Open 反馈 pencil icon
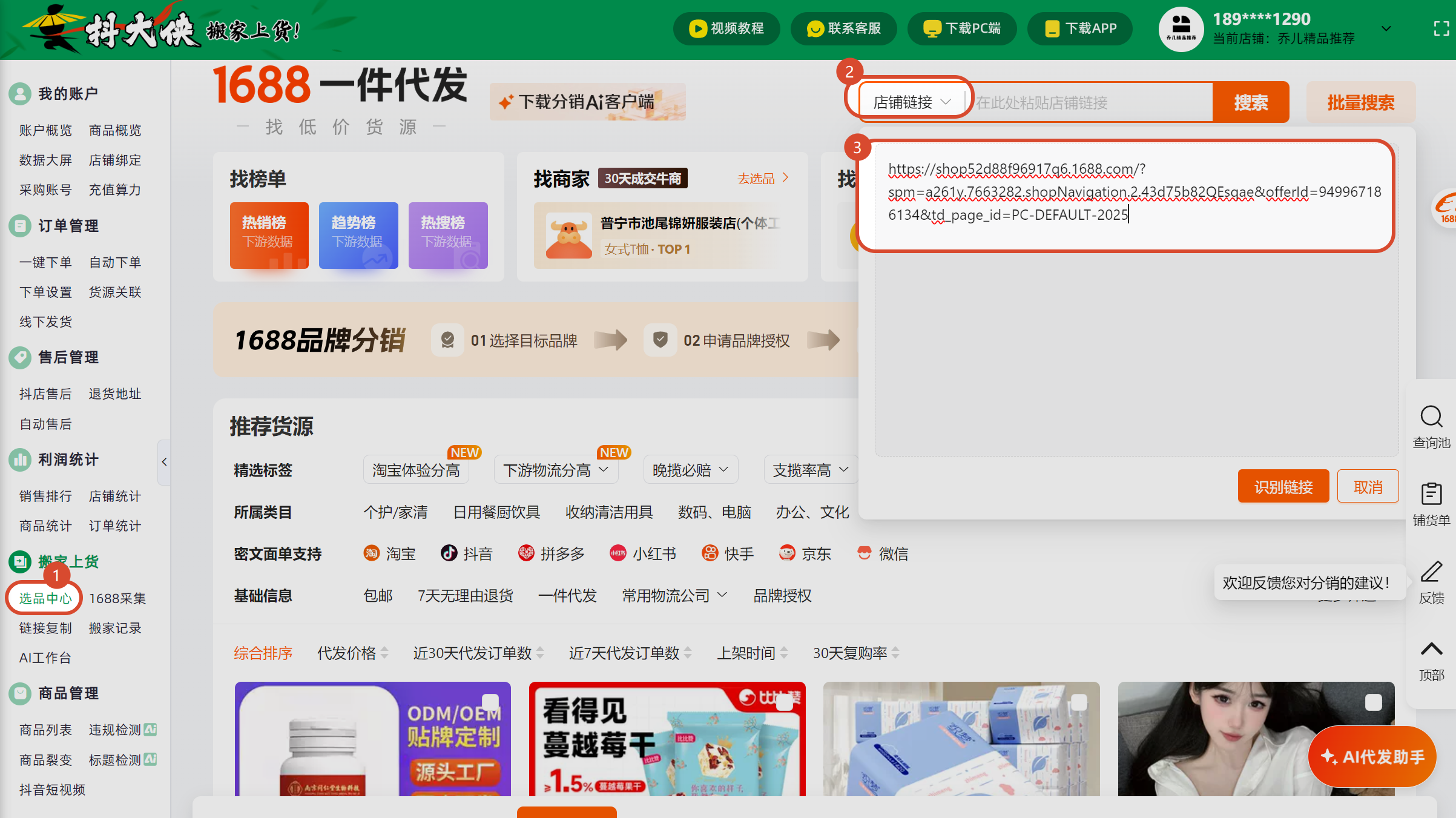The width and height of the screenshot is (1456, 818). pos(1431,572)
